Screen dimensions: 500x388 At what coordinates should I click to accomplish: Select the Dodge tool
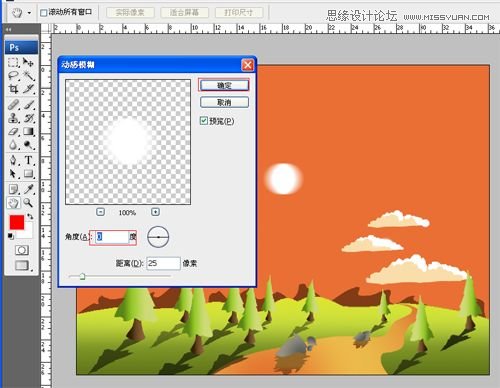click(28, 145)
